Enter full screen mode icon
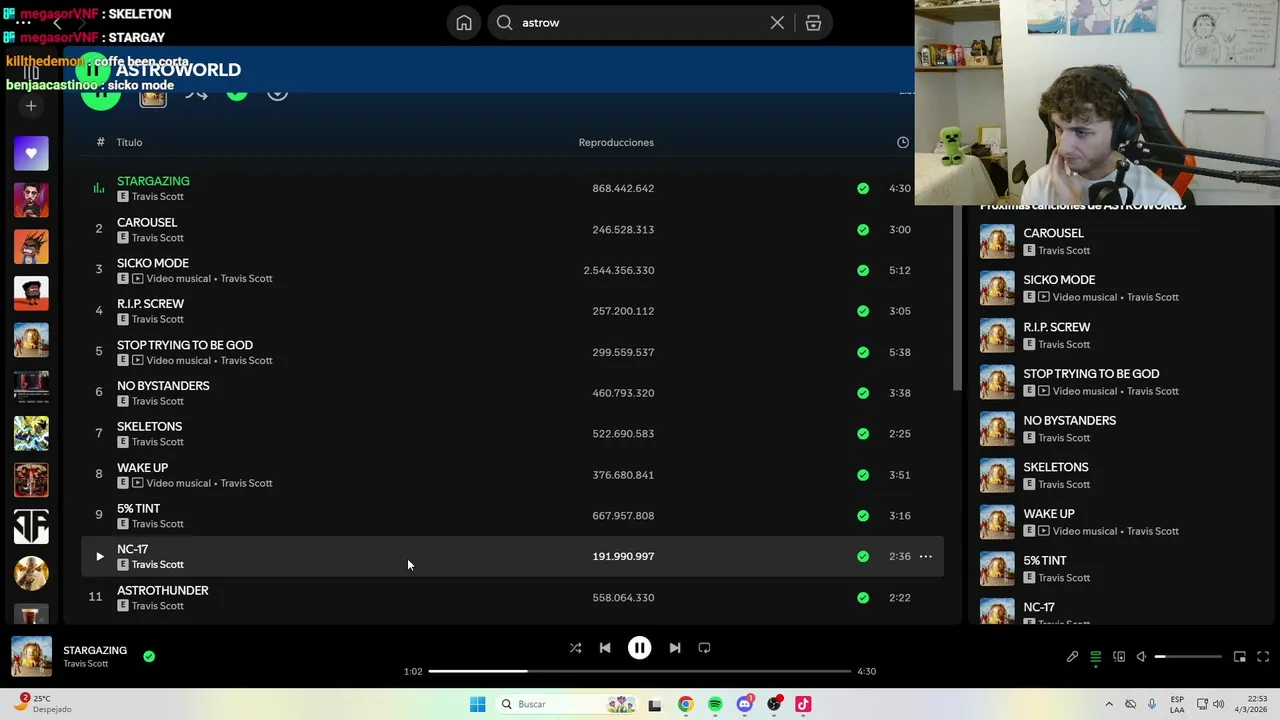Image resolution: width=1280 pixels, height=720 pixels. tap(1263, 657)
